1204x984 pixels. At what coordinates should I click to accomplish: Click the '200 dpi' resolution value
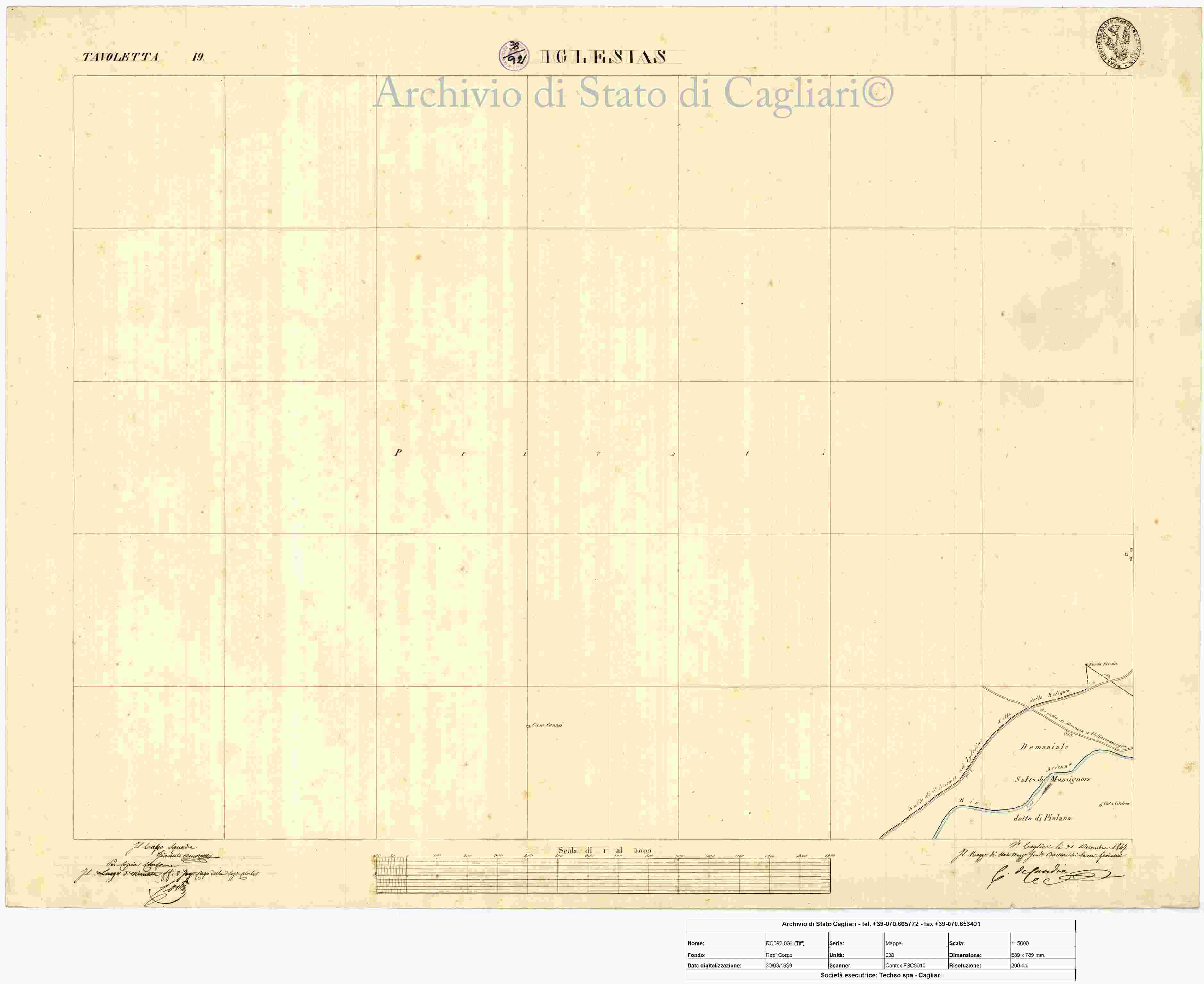1019,965
